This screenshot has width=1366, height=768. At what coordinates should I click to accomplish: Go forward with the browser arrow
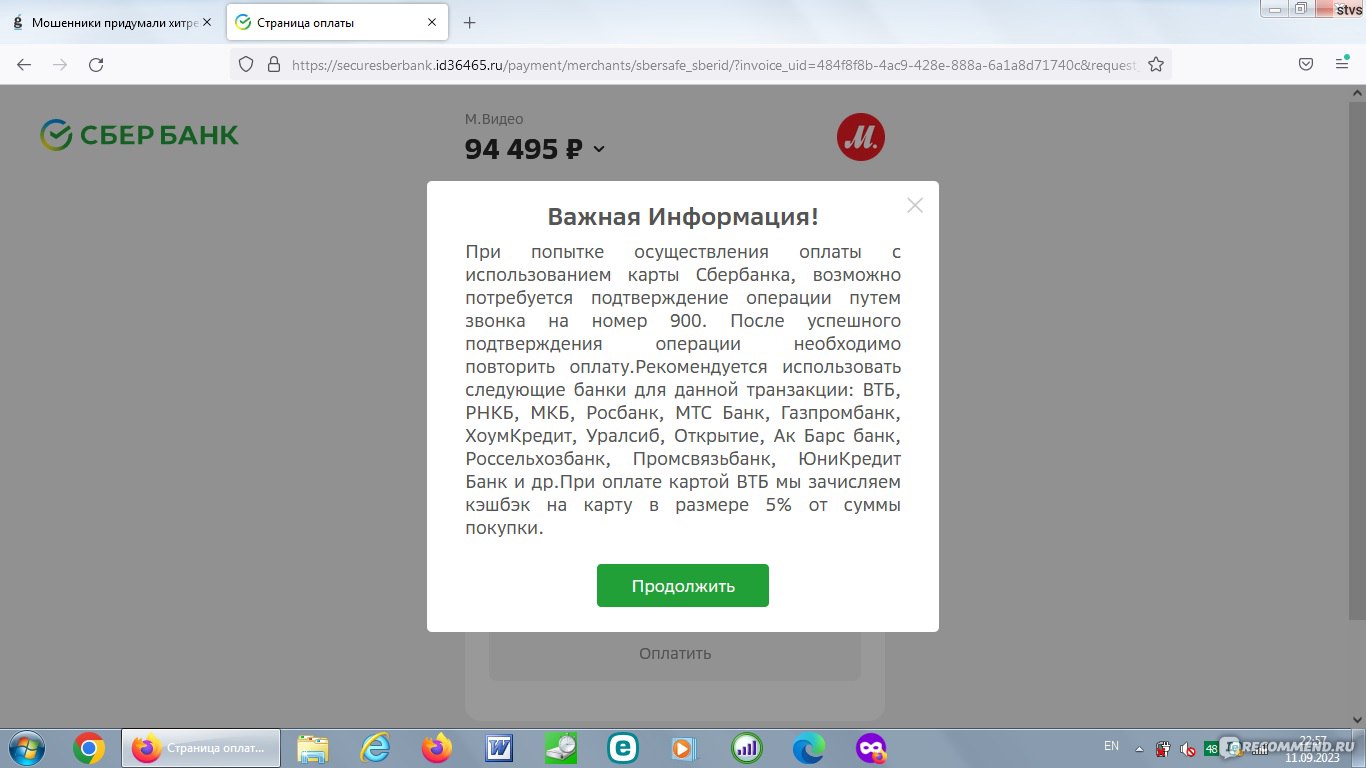60,64
